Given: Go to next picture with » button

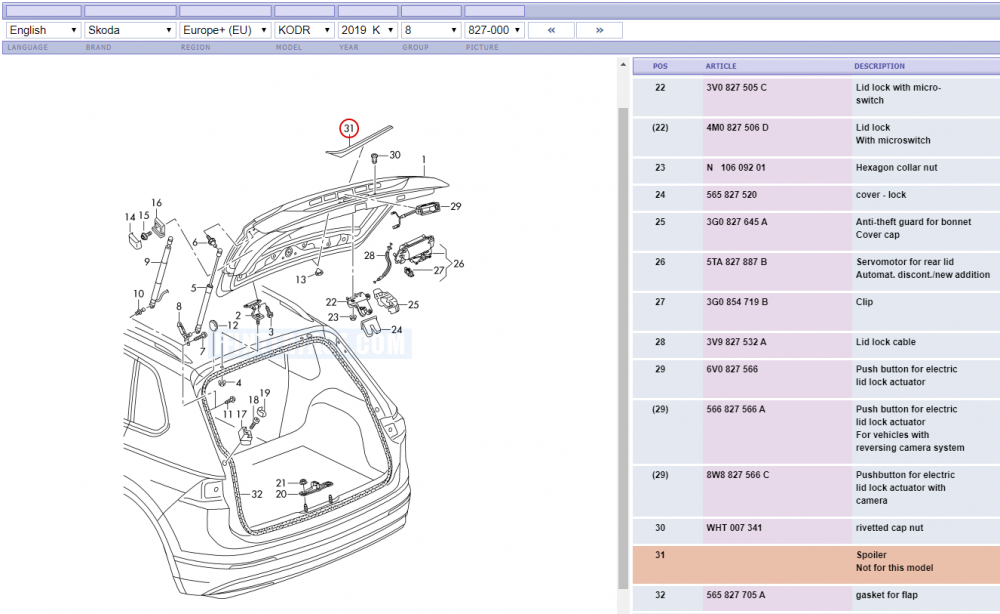Looking at the screenshot, I should point(599,30).
